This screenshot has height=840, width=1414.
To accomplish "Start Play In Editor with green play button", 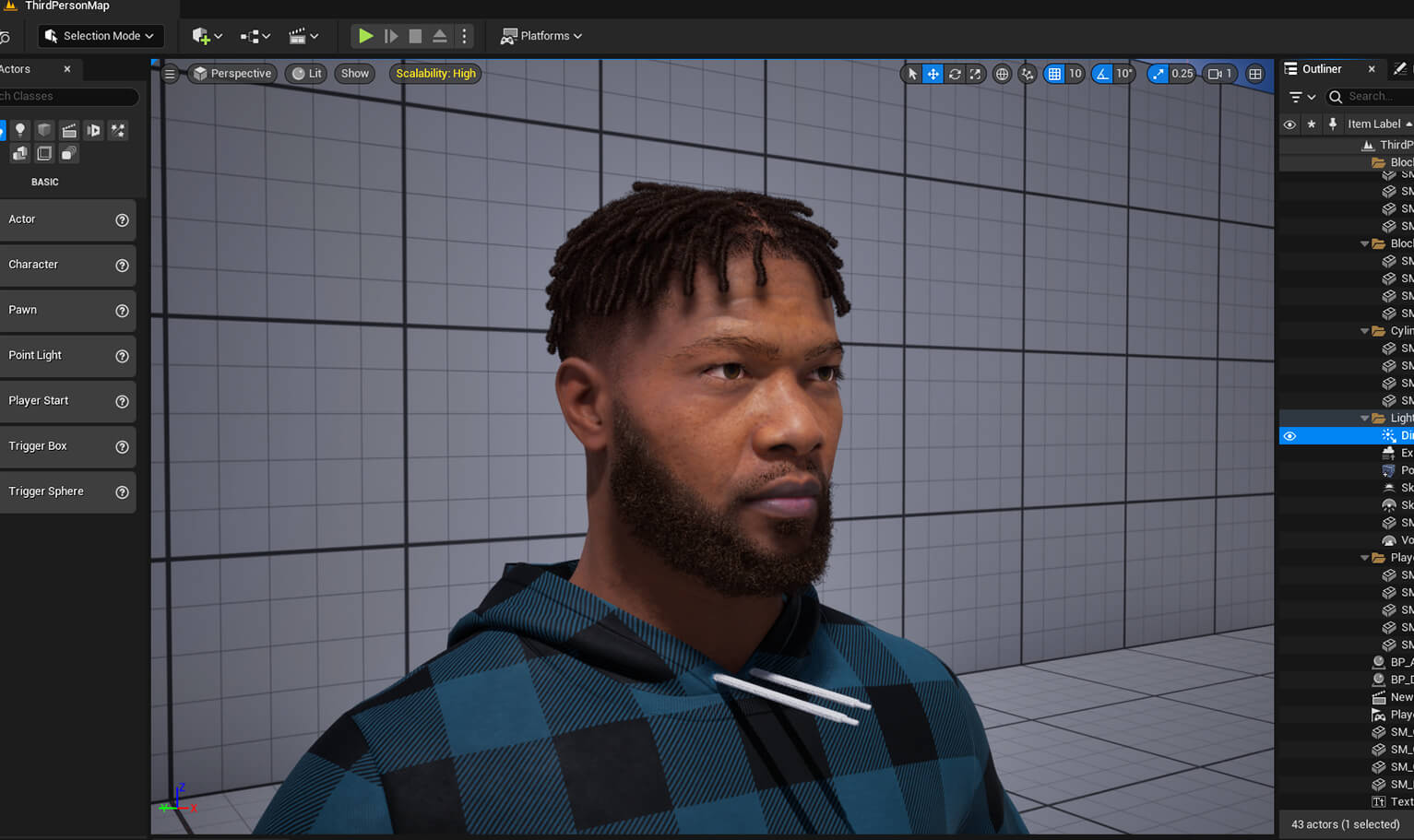I will point(365,36).
